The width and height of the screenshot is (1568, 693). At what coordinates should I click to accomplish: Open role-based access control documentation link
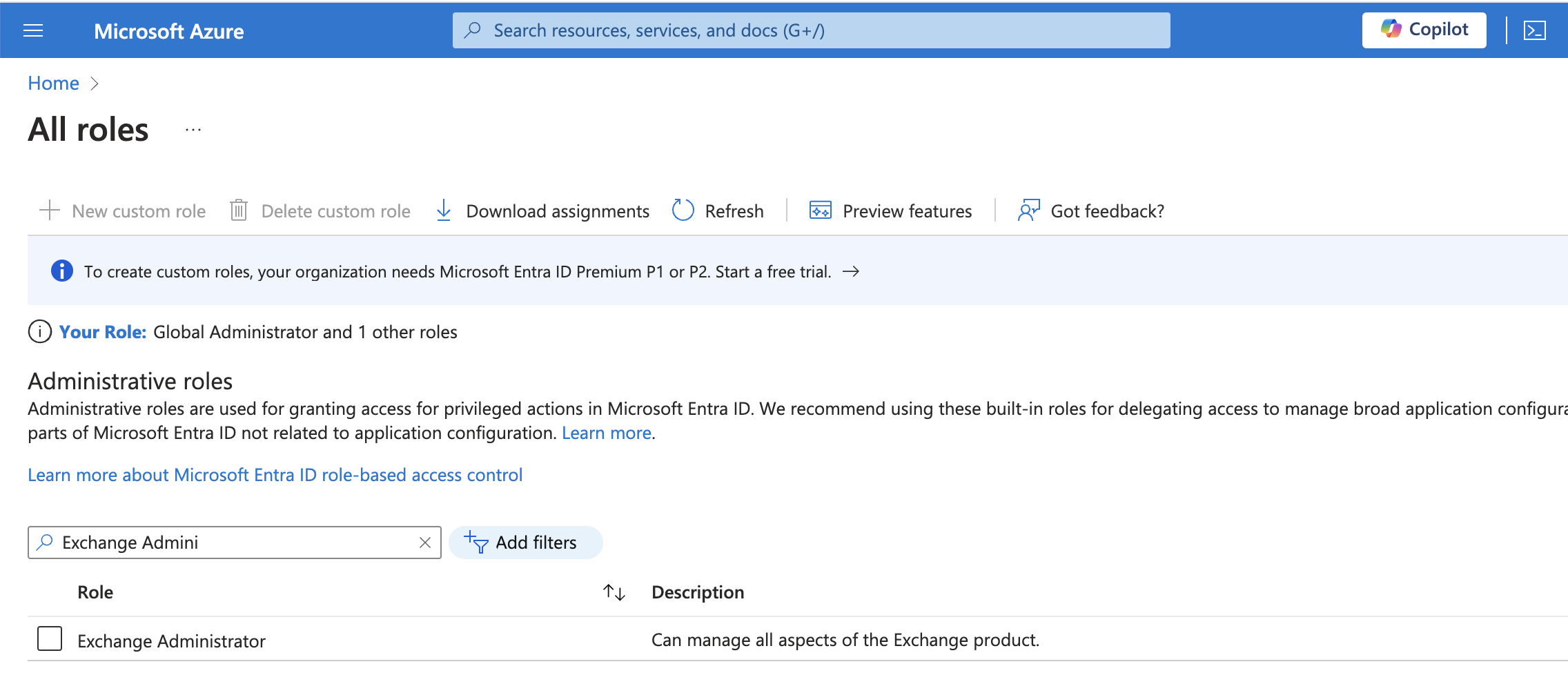[275, 475]
